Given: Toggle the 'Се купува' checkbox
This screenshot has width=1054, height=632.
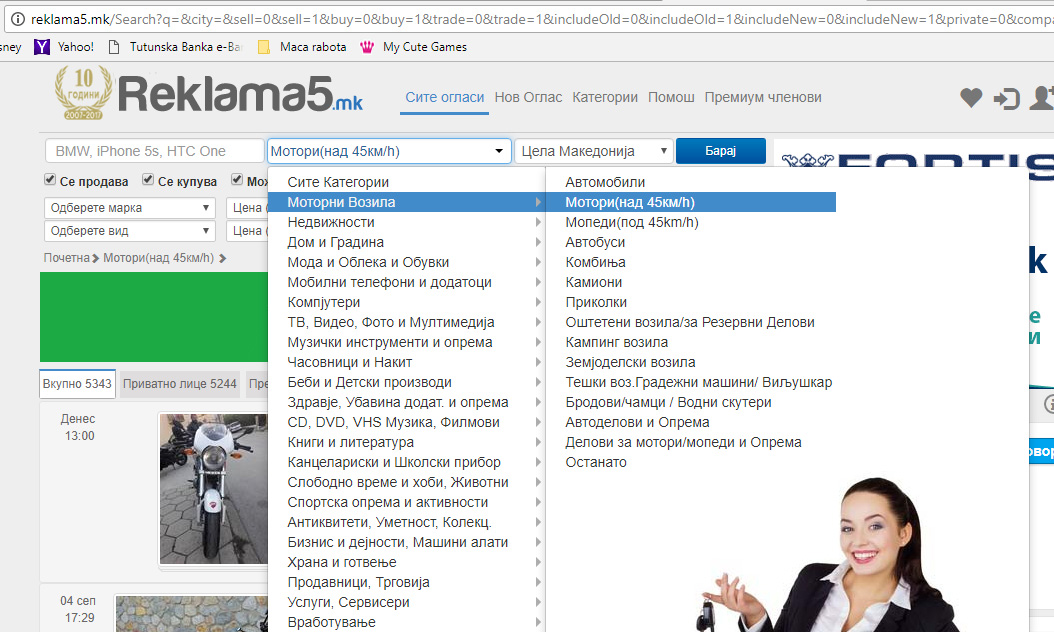Looking at the screenshot, I should (x=148, y=180).
